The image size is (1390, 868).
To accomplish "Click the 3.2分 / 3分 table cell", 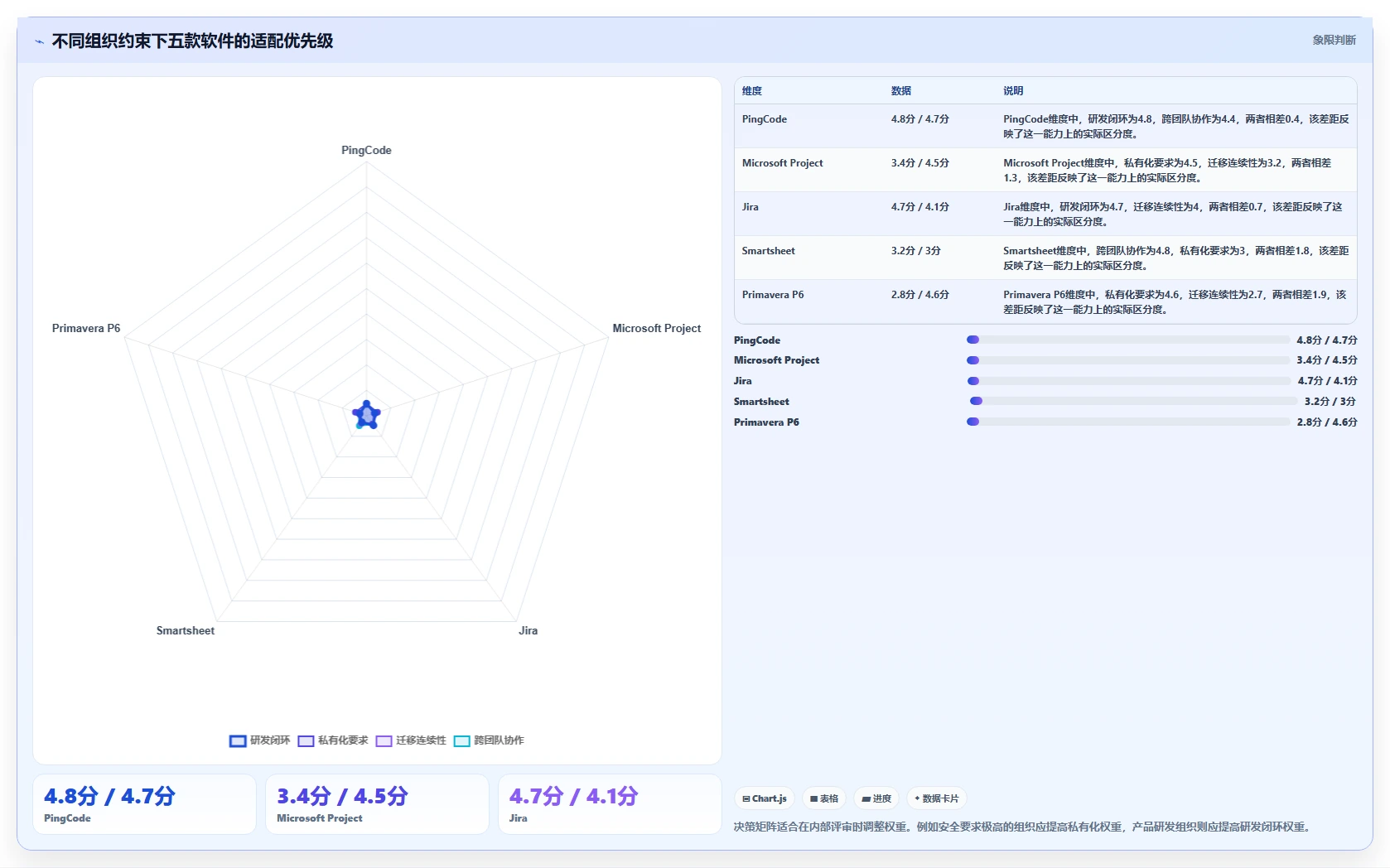I will [x=916, y=251].
